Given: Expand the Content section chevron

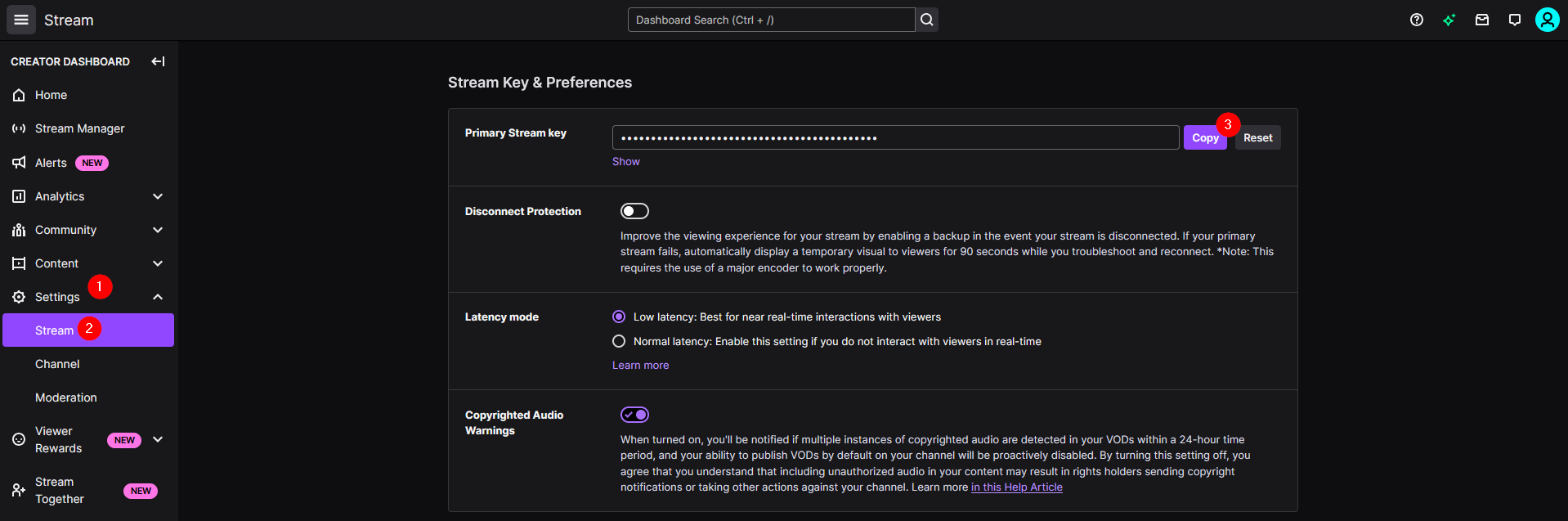Looking at the screenshot, I should point(158,263).
